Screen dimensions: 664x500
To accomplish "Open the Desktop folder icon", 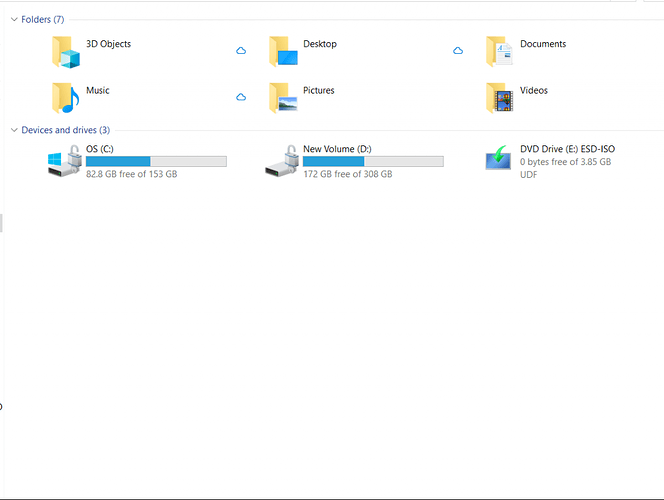I will click(283, 52).
